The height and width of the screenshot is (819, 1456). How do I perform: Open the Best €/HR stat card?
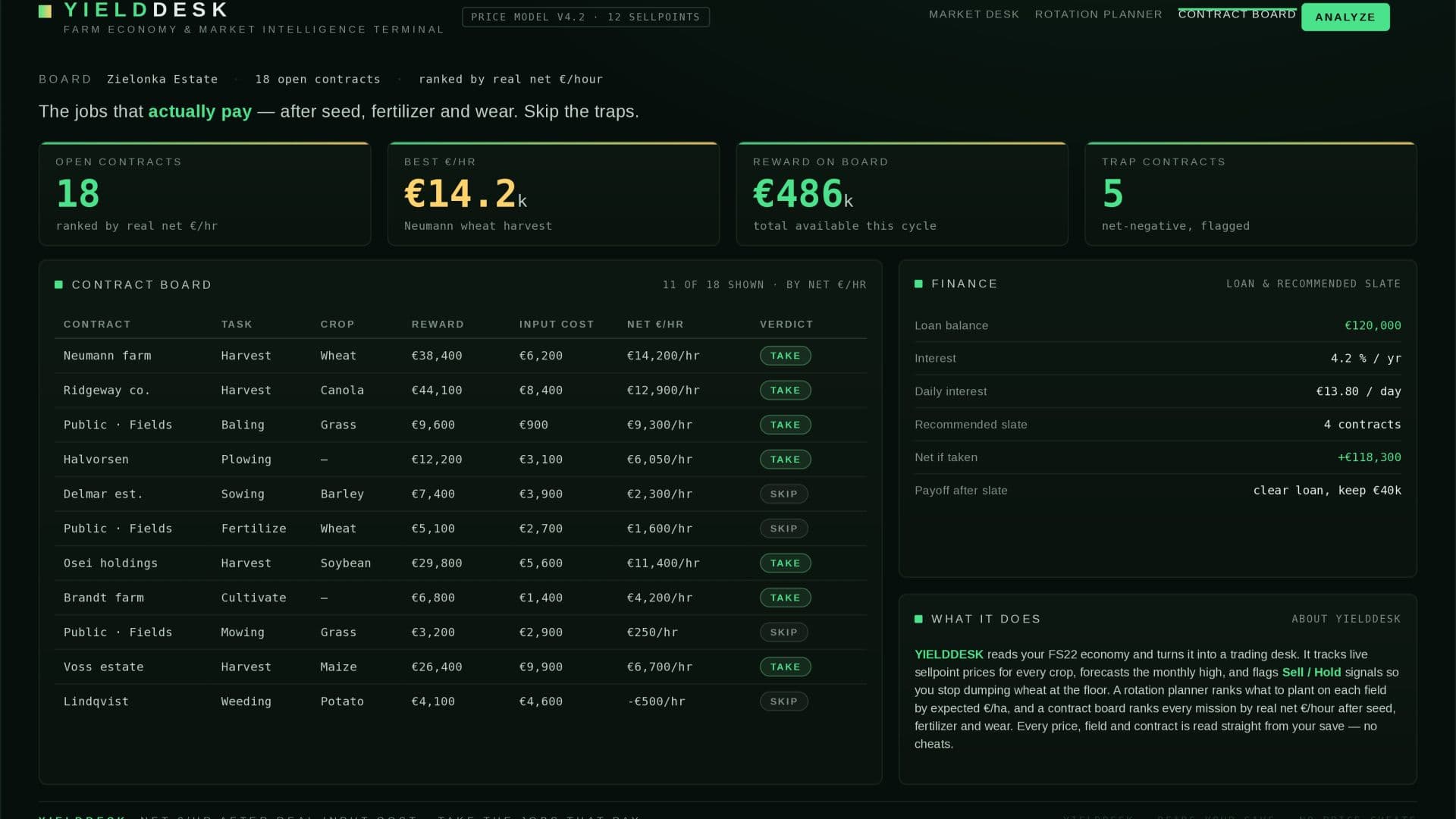tap(554, 193)
